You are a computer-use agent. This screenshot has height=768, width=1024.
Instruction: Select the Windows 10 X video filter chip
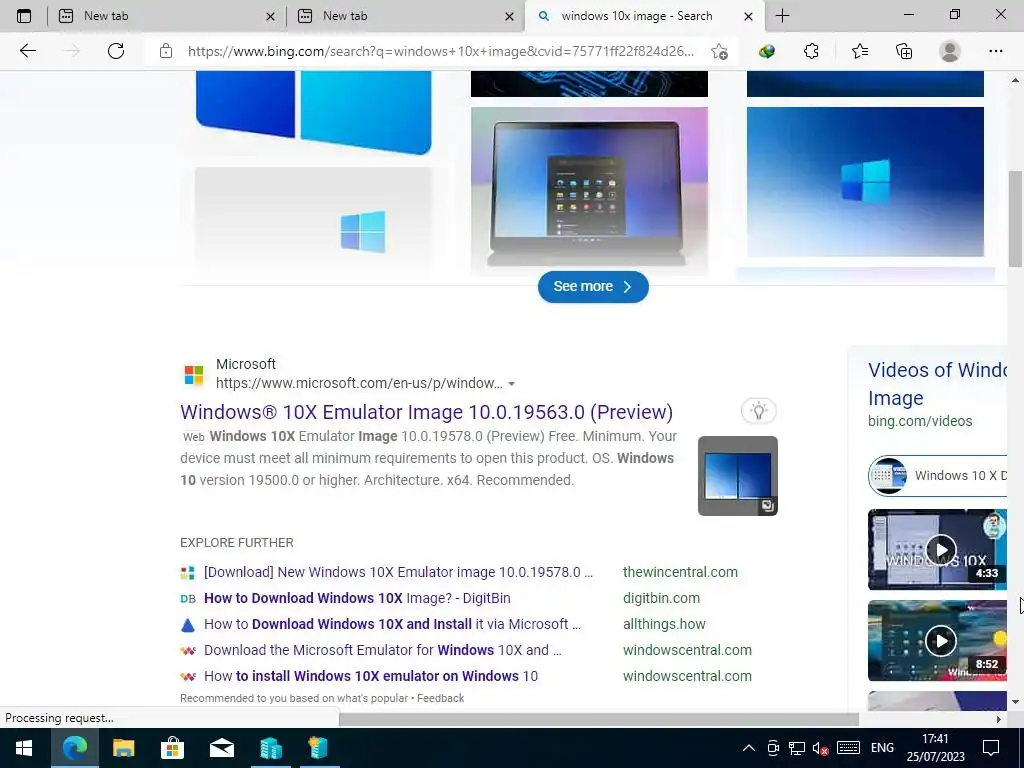(937, 476)
